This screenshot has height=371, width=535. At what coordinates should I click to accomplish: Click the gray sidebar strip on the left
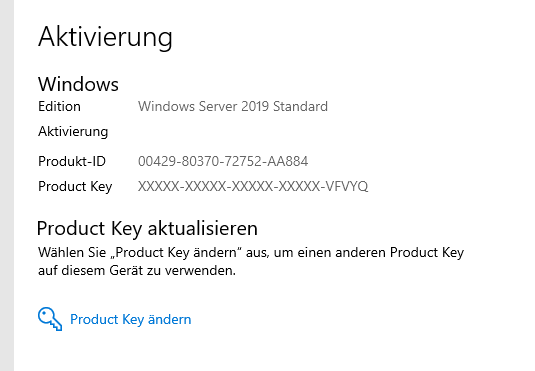7,185
